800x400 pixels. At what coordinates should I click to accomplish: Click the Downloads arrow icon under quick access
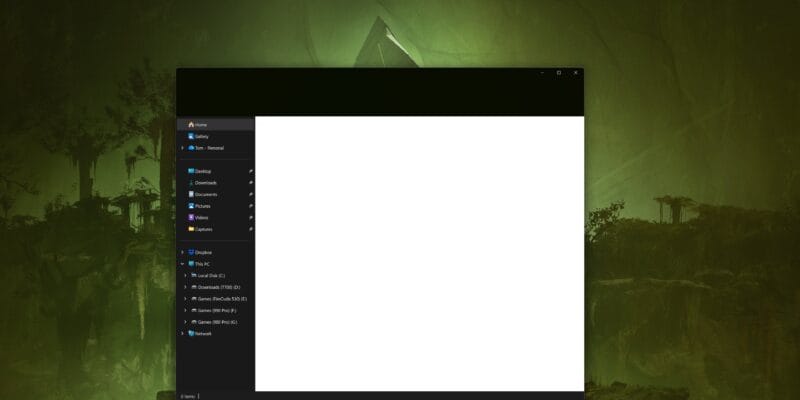[x=191, y=183]
